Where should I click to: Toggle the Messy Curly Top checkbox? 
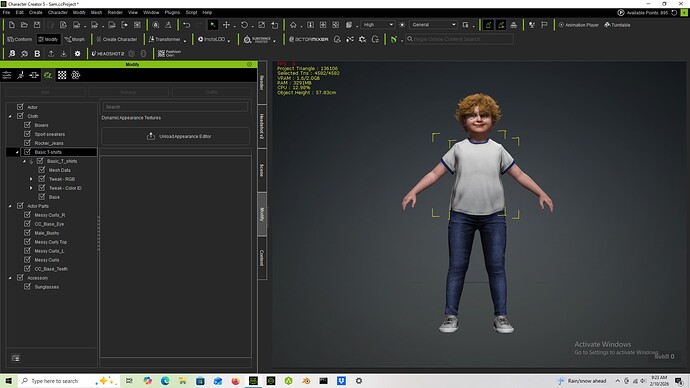[x=27, y=242]
